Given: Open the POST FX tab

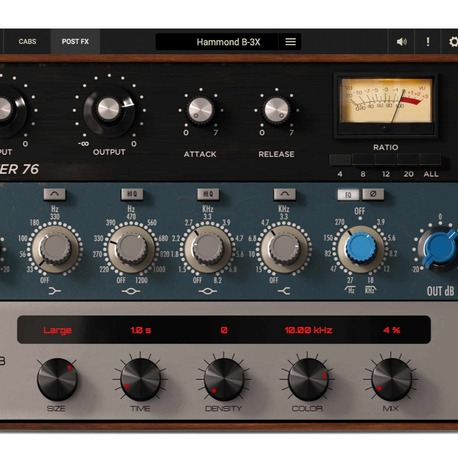Looking at the screenshot, I should pos(75,42).
